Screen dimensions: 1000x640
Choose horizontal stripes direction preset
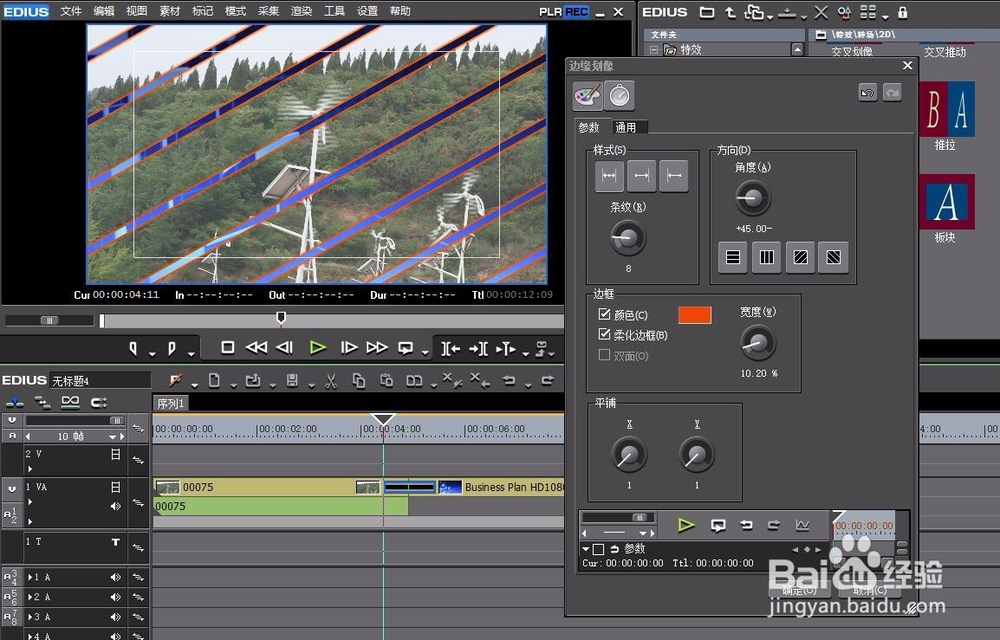733,257
